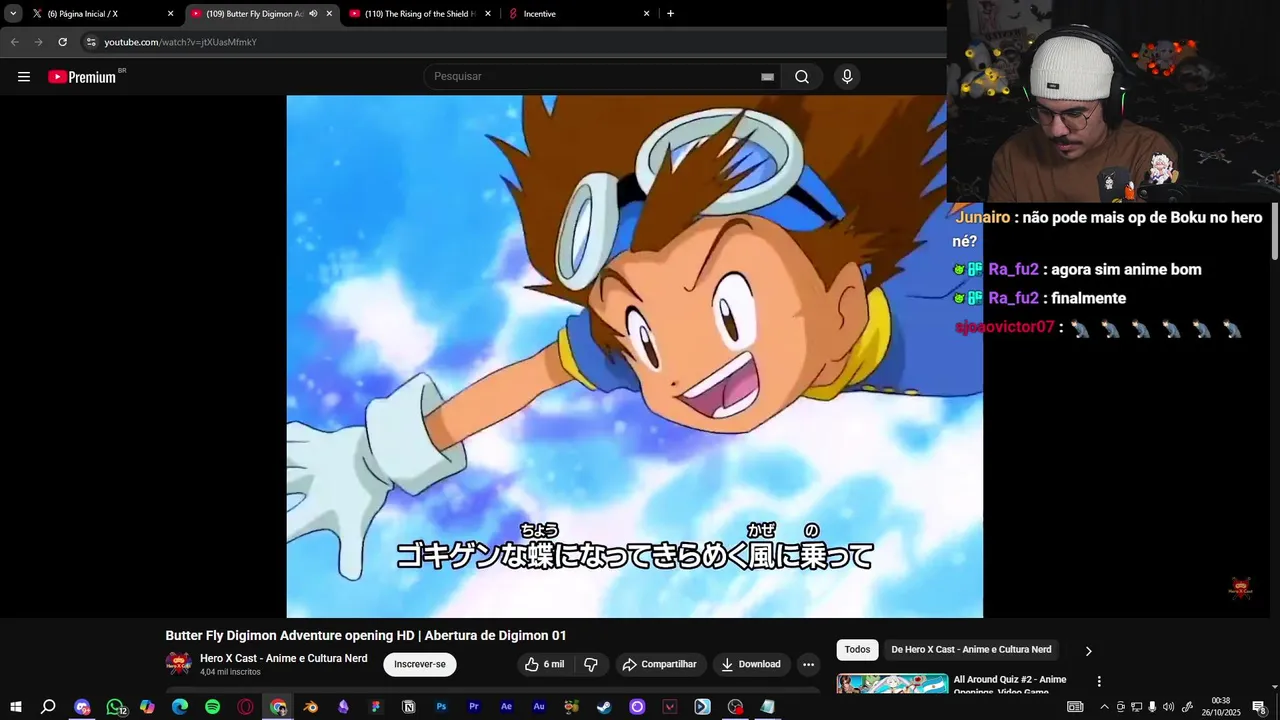Screen dimensions: 1280x720
Task: Open Windows taskbar search
Action: [x=48, y=707]
